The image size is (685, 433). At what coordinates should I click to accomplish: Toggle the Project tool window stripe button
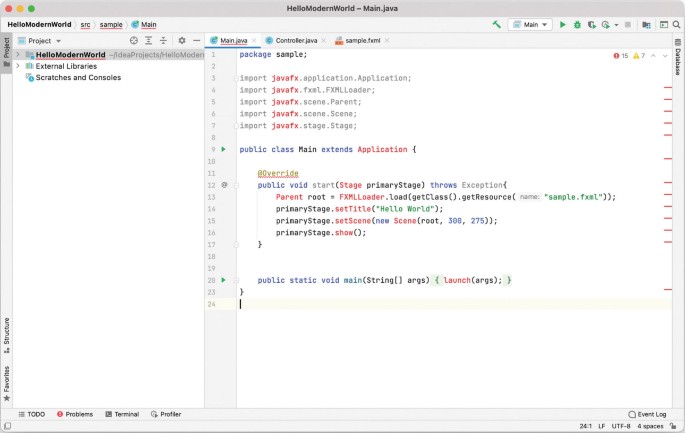pos(7,52)
